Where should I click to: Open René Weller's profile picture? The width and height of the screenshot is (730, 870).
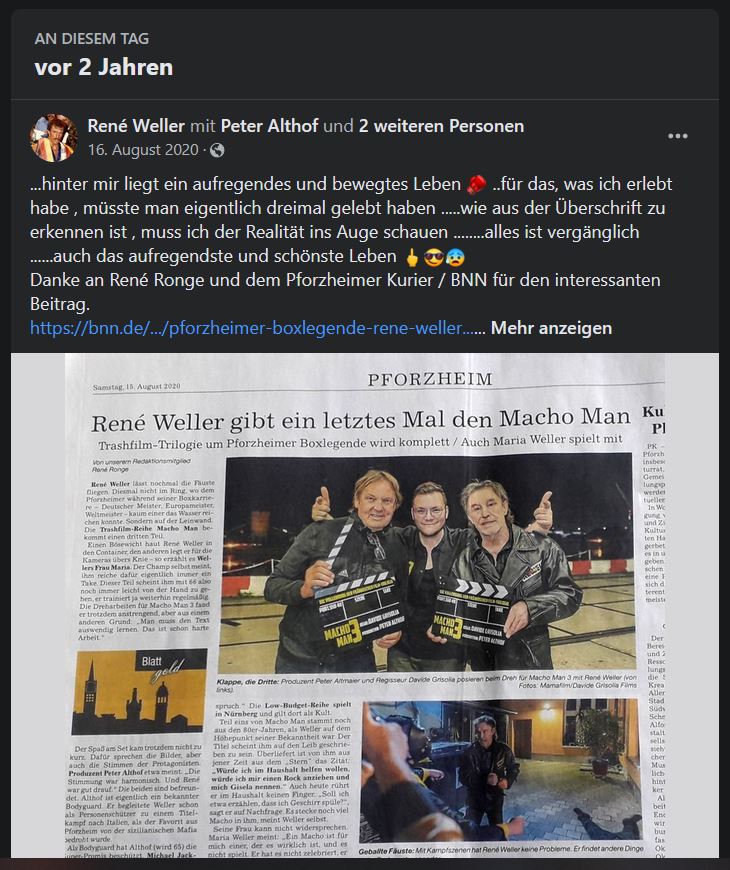click(x=53, y=138)
